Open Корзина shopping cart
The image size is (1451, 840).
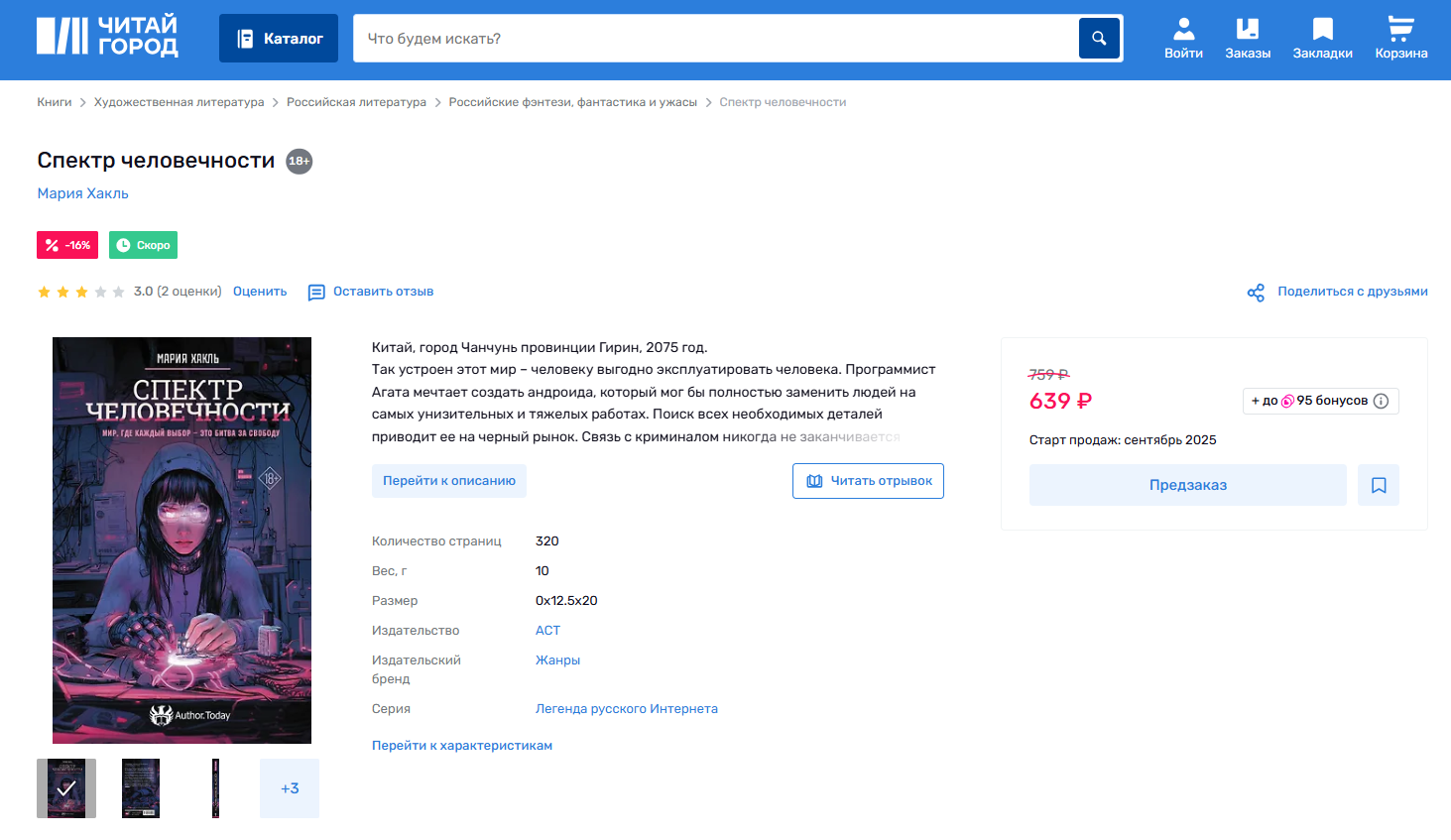pyautogui.click(x=1401, y=39)
